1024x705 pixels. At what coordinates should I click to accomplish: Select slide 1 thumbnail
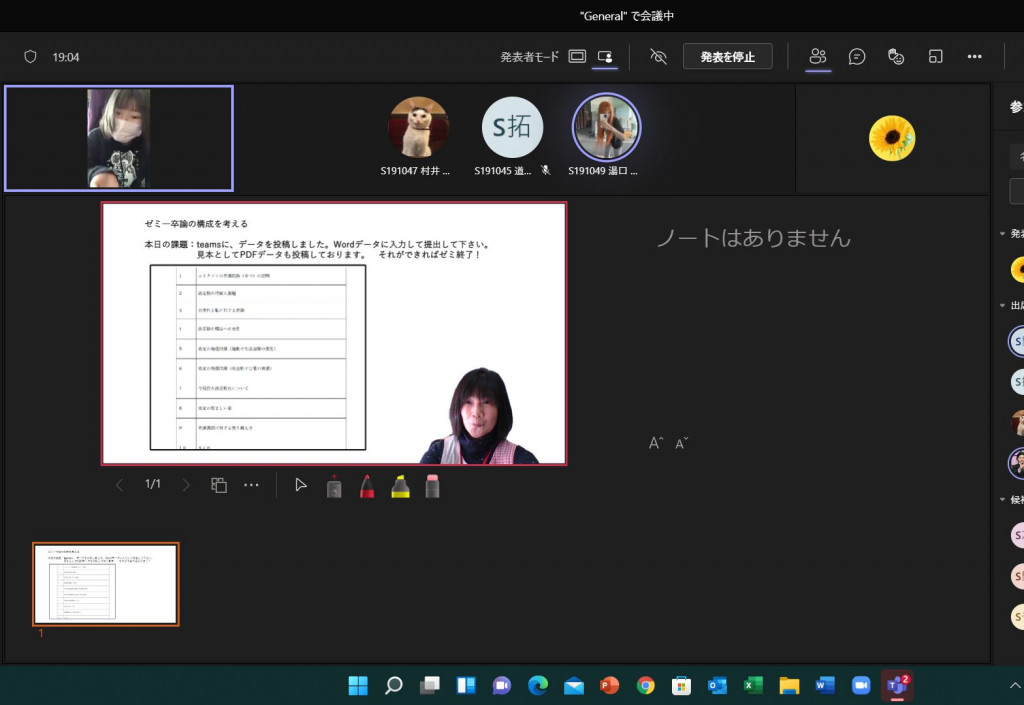click(106, 584)
